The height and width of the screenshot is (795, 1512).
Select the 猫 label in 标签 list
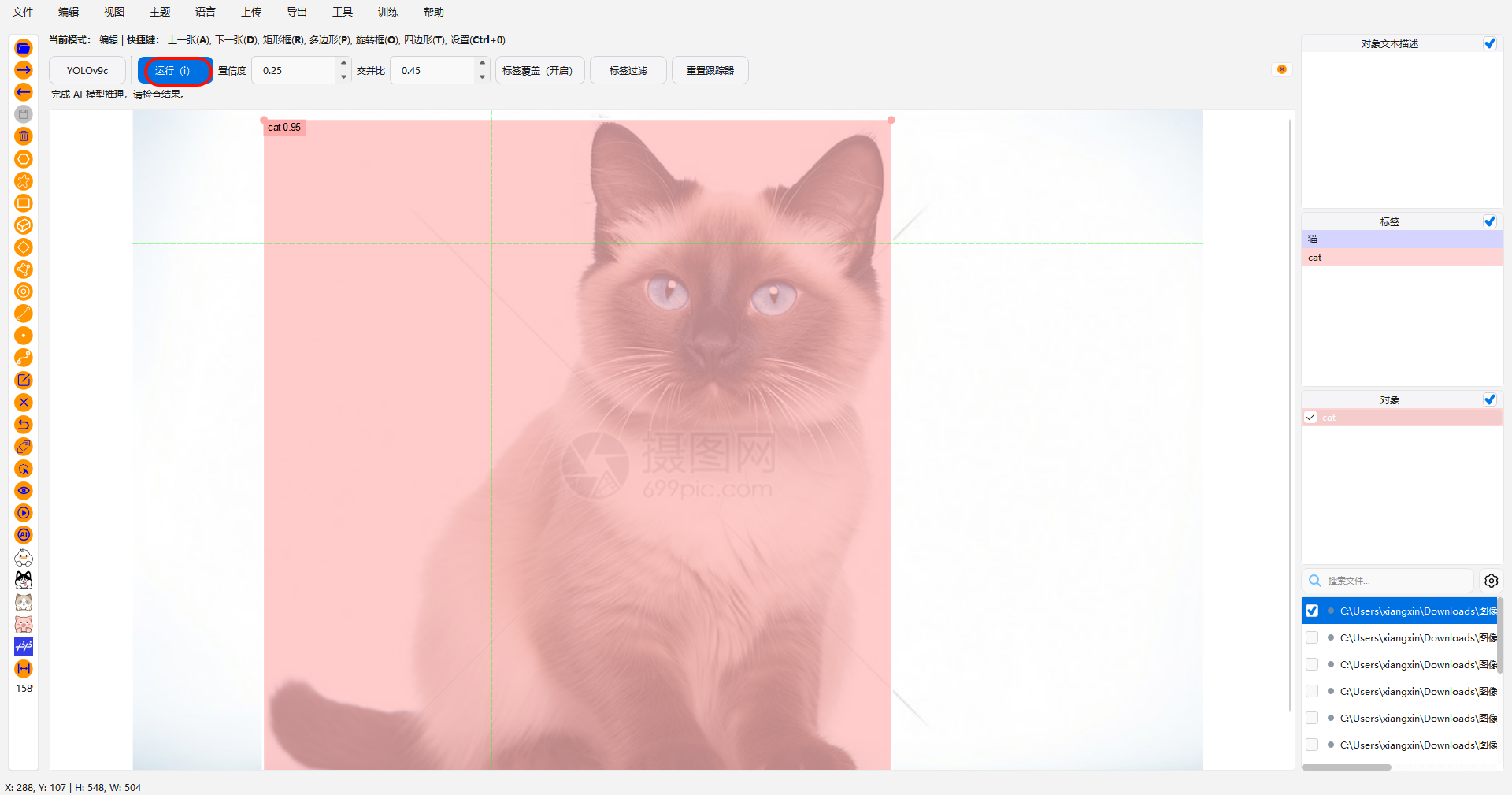[x=1403, y=239]
